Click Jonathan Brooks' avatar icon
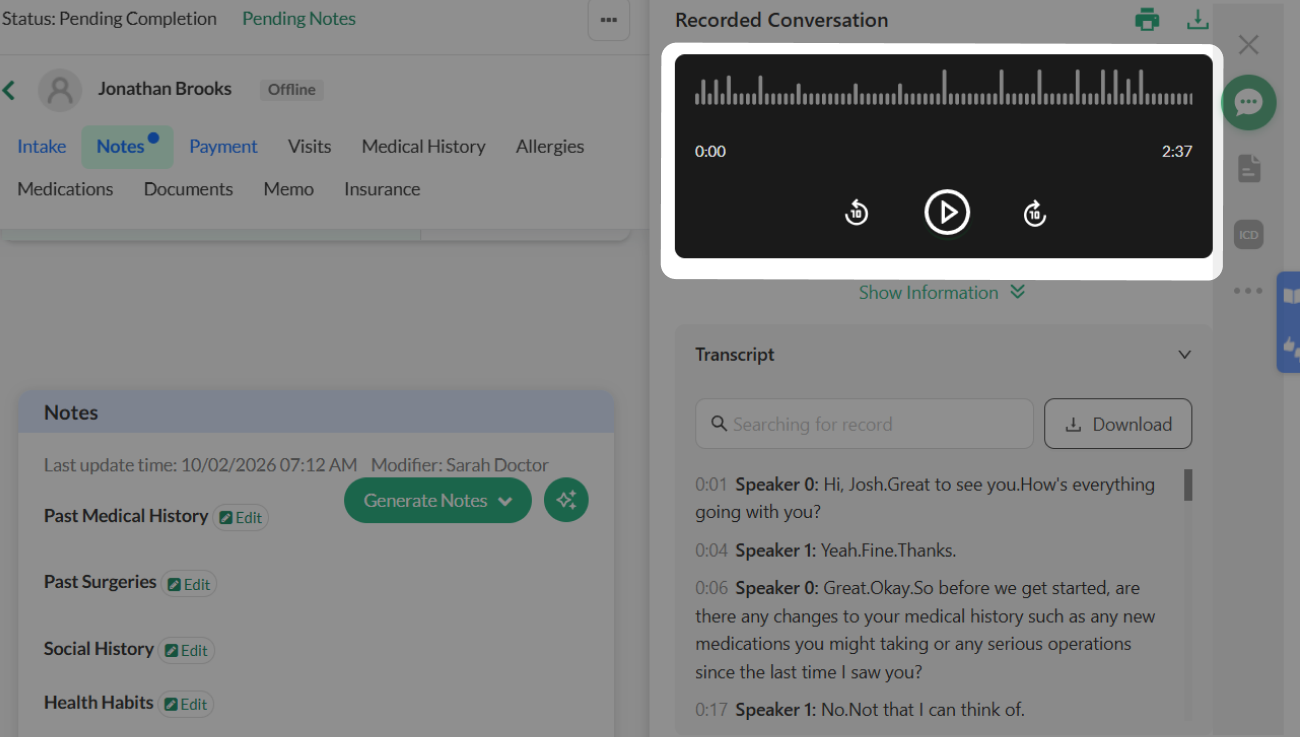 pos(60,90)
